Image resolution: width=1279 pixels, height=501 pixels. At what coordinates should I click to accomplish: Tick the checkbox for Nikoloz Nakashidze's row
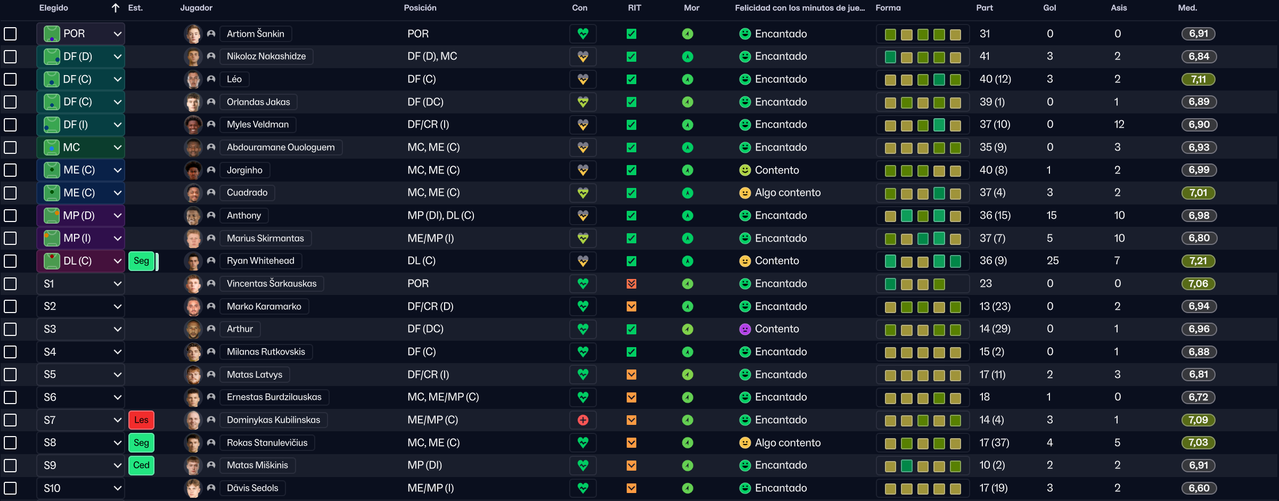click(10, 56)
